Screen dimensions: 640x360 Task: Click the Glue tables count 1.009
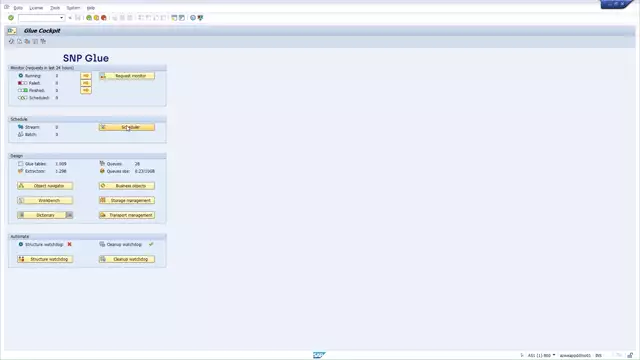coord(61,164)
